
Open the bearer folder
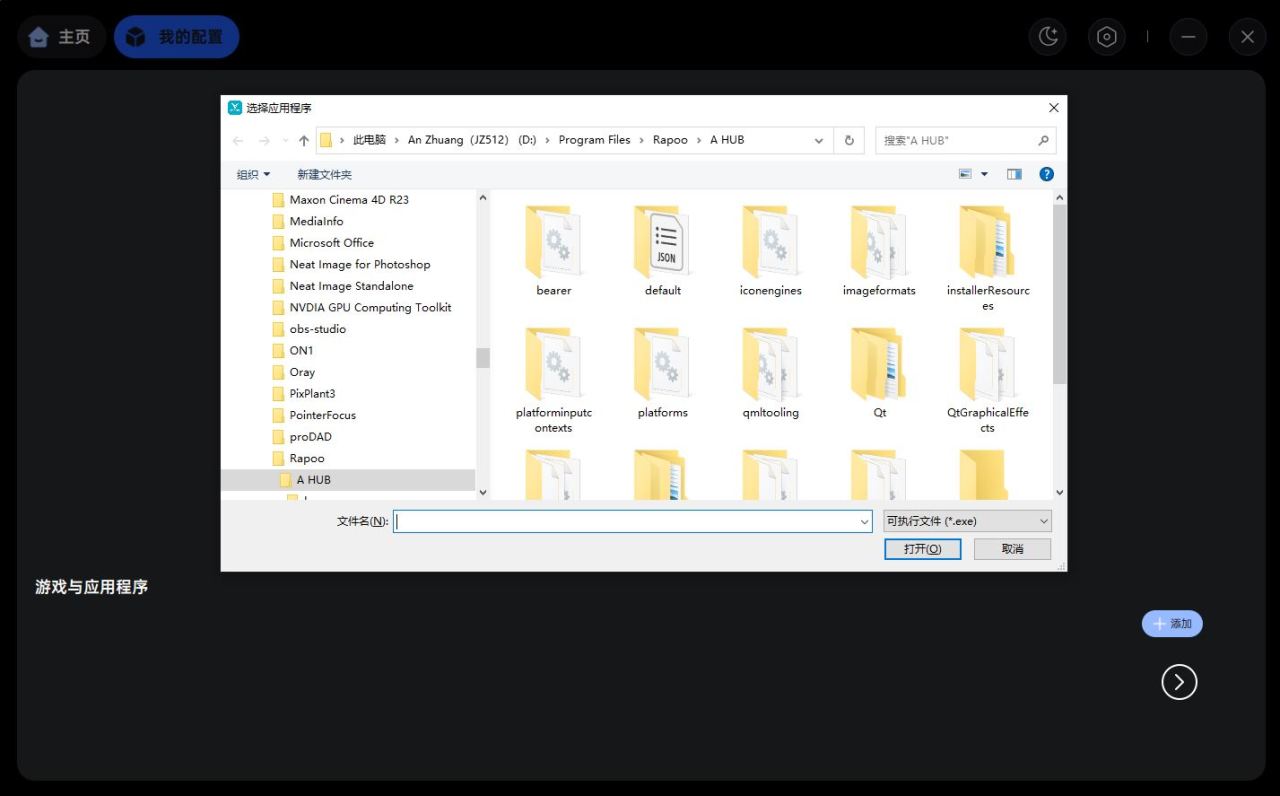pos(553,251)
